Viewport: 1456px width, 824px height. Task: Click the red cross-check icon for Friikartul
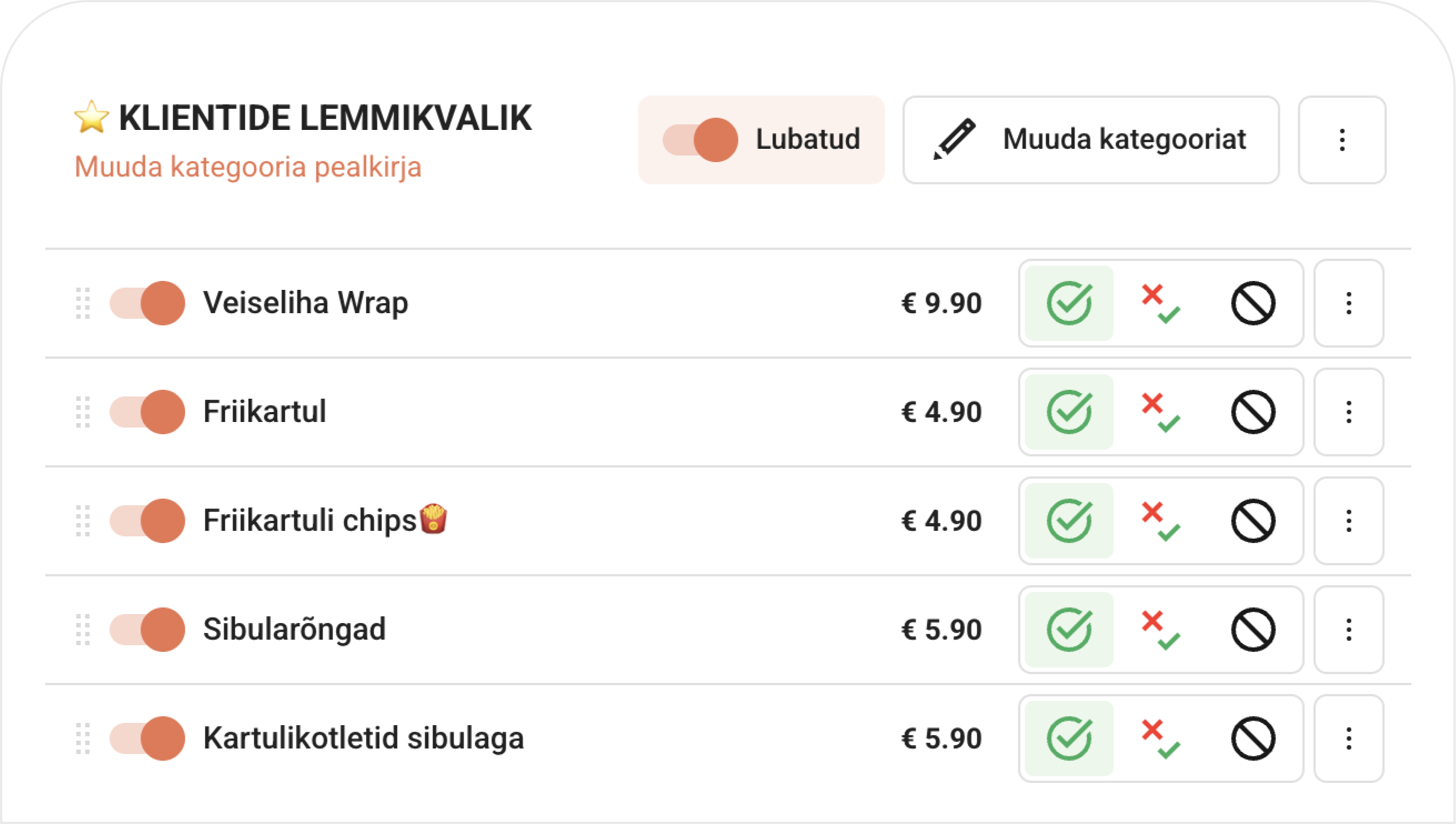(1161, 413)
